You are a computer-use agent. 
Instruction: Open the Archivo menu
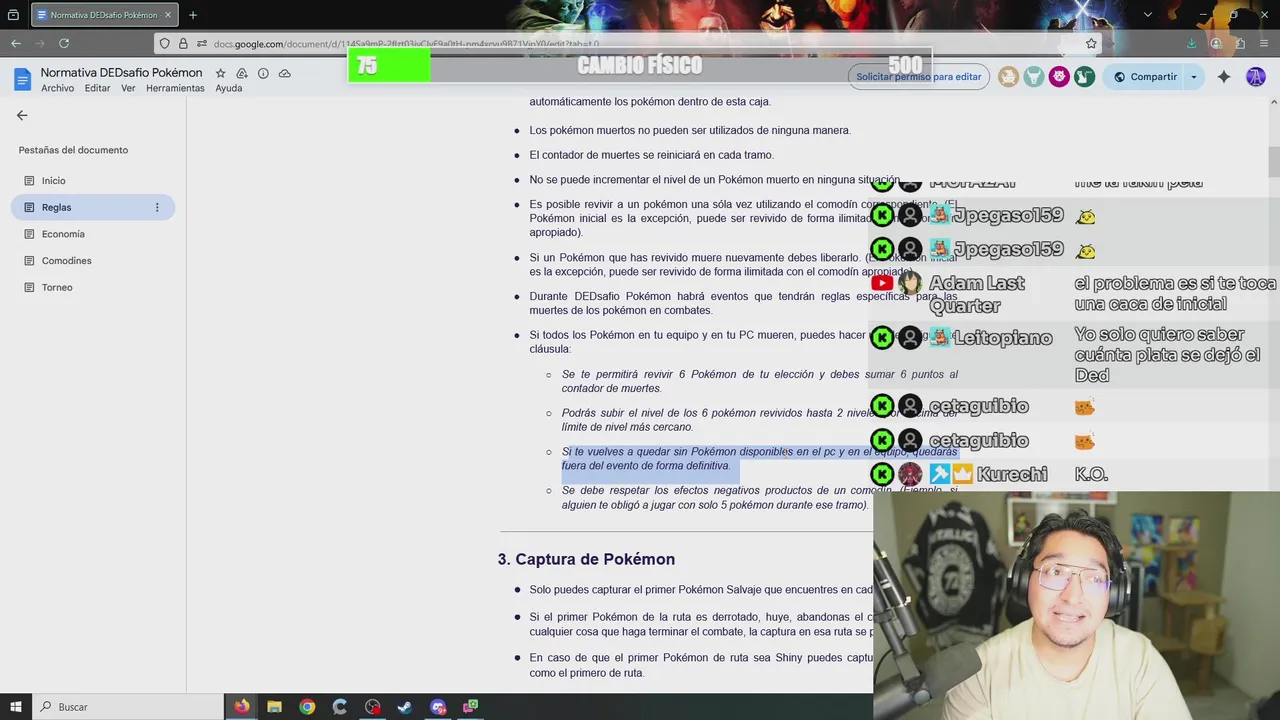(x=57, y=88)
